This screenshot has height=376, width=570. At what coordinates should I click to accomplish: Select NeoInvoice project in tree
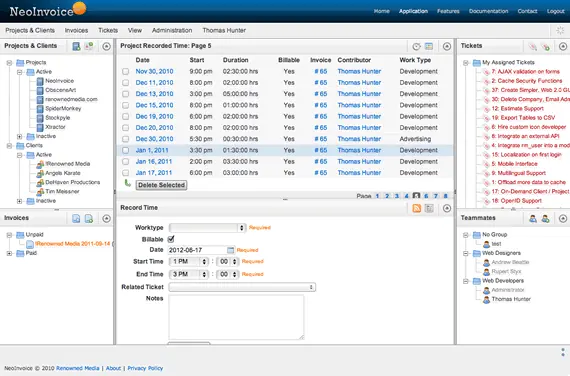pos(59,81)
